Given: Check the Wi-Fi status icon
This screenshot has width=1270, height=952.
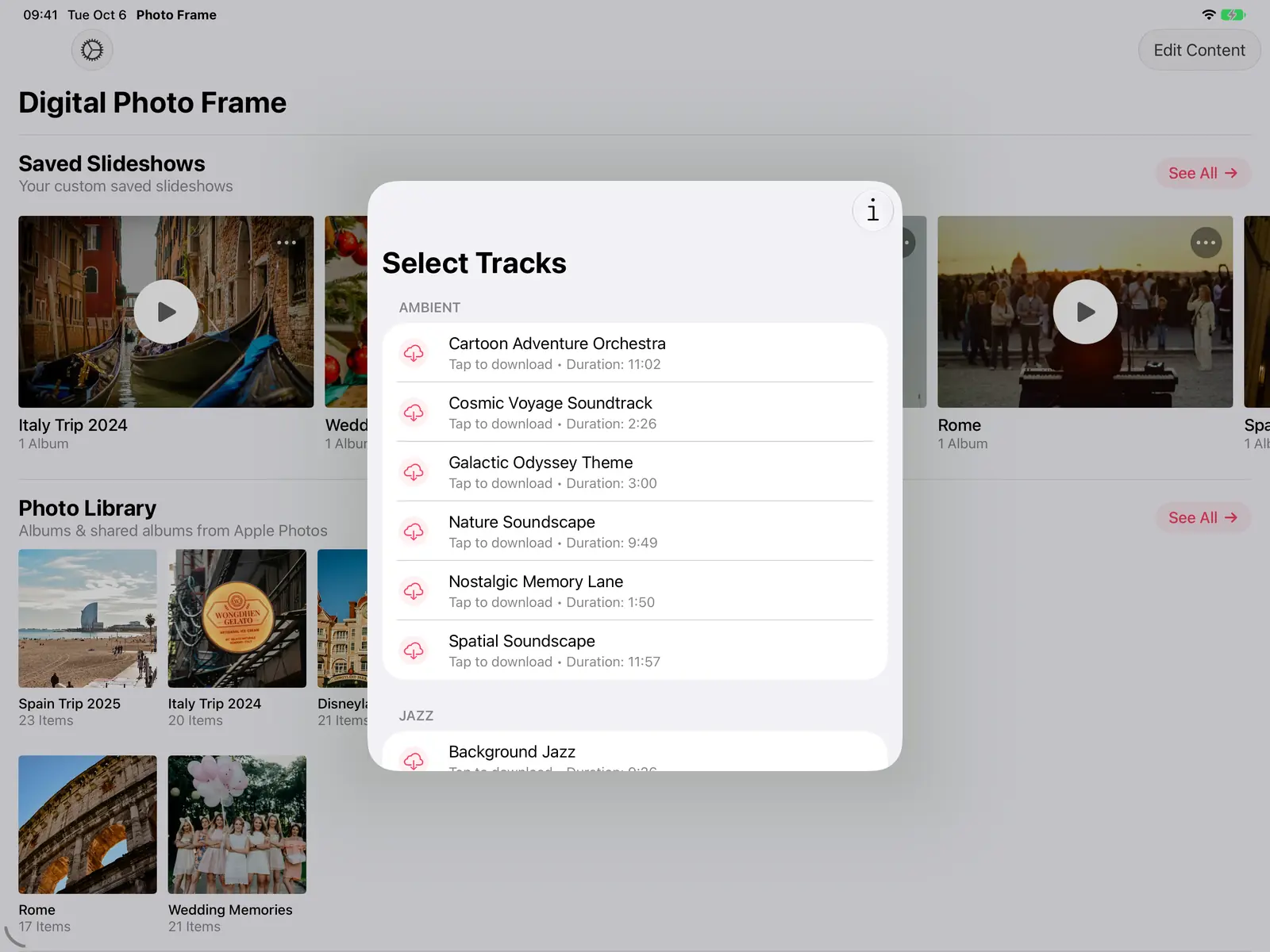Looking at the screenshot, I should (x=1209, y=14).
